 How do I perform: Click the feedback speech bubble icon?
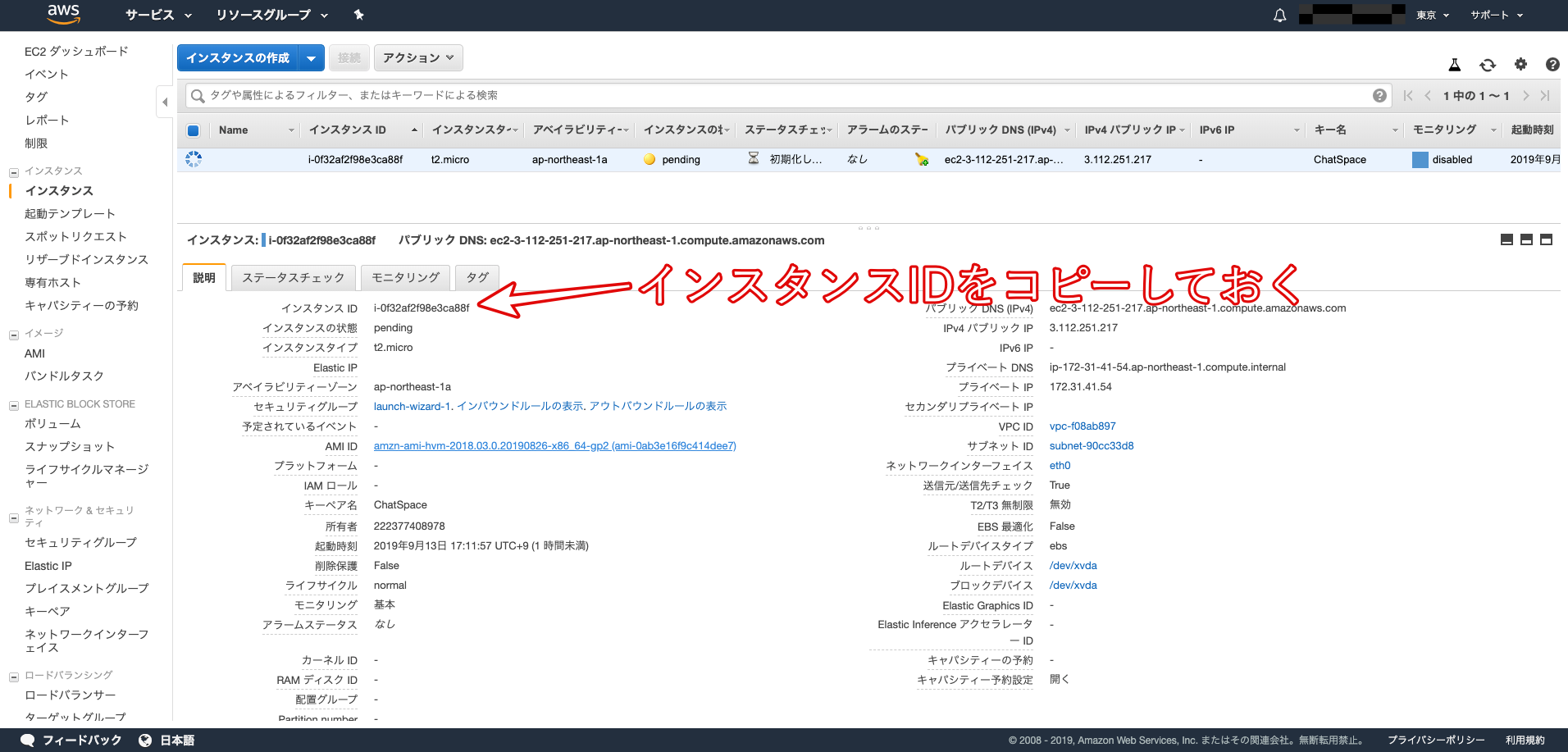(x=29, y=739)
